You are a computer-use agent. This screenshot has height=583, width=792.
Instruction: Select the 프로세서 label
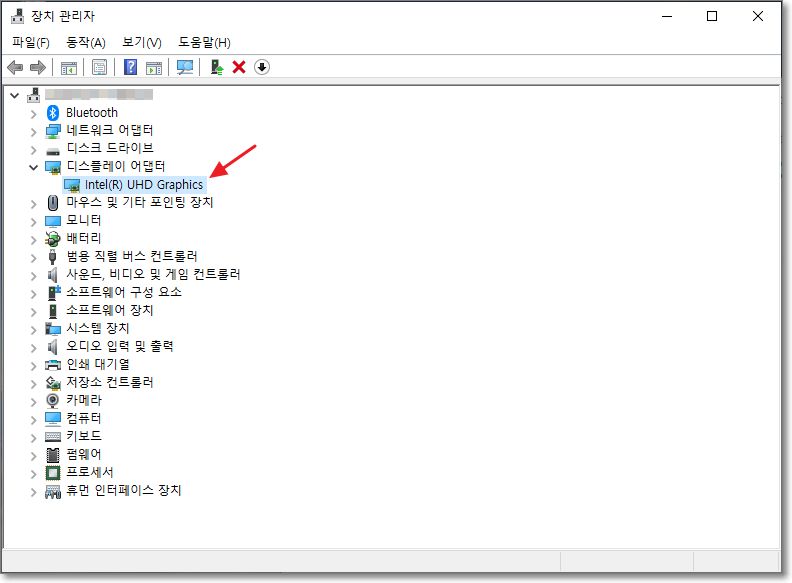[x=90, y=472]
